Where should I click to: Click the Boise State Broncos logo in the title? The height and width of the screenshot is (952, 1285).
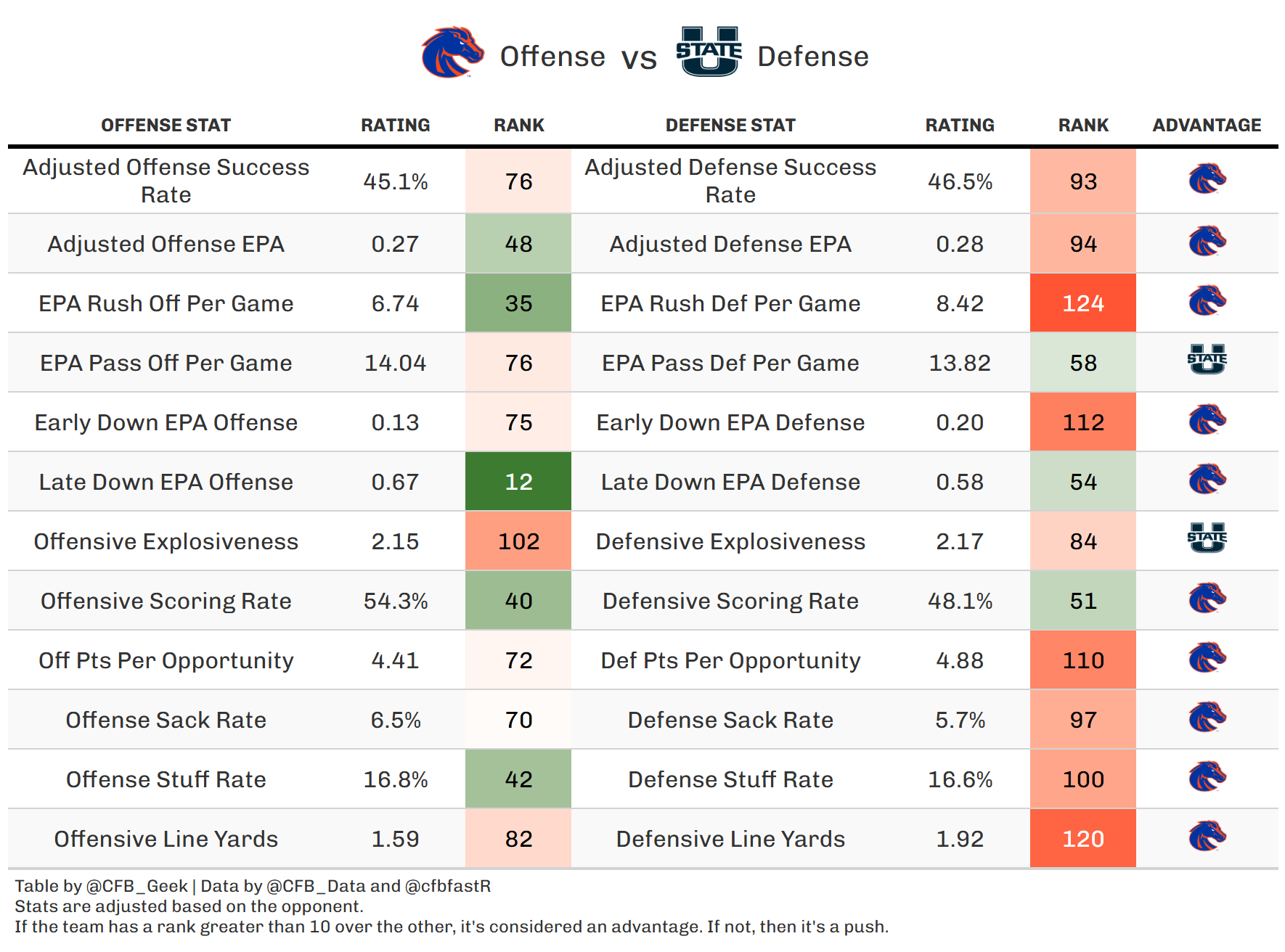coord(452,52)
